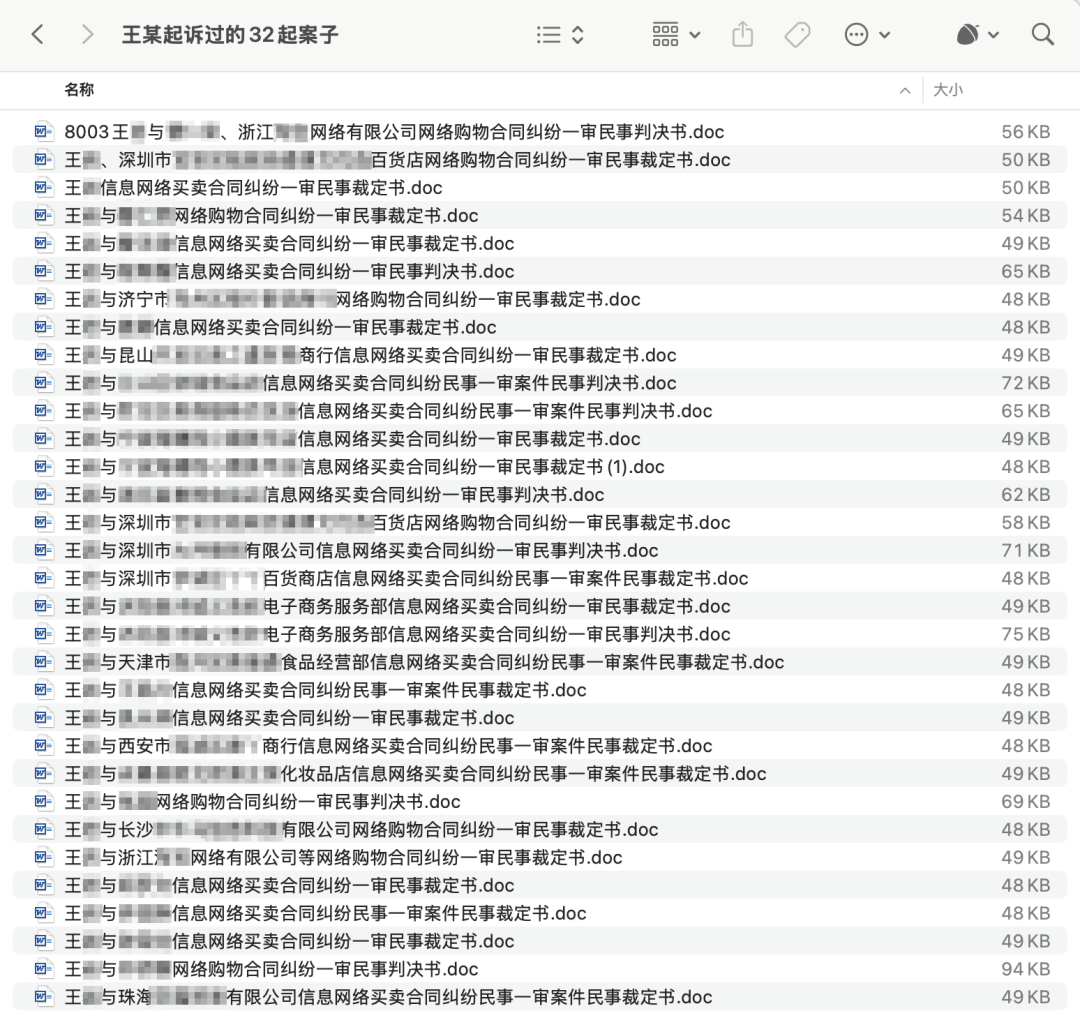This screenshot has height=1027, width=1080.
Task: Sort files by 大小 column header
Action: [x=947, y=90]
